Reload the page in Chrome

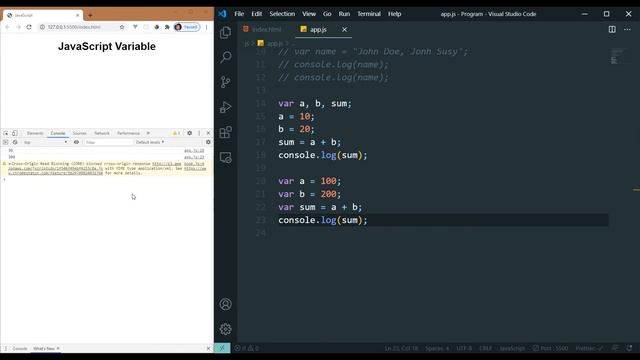(x=29, y=27)
